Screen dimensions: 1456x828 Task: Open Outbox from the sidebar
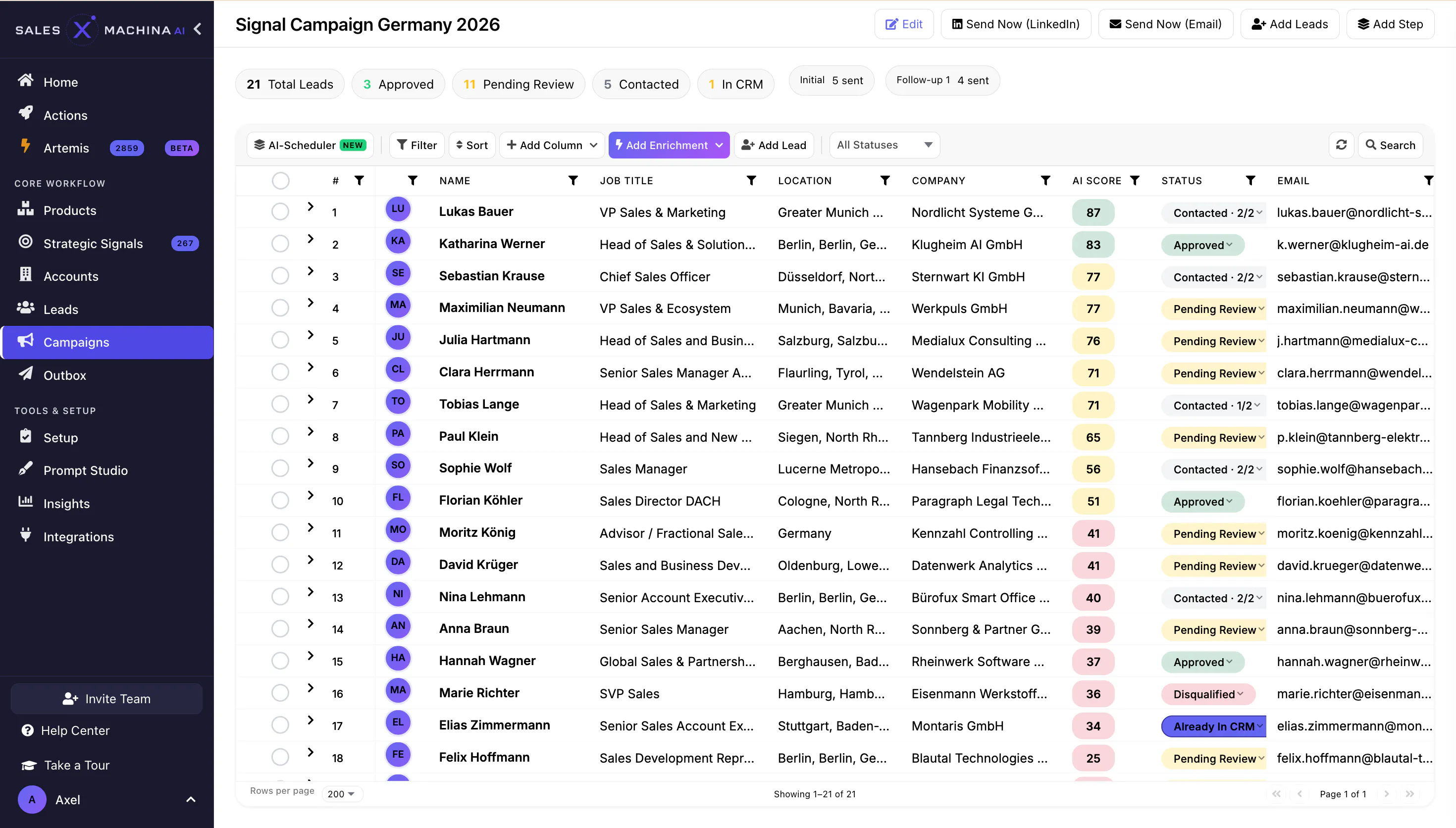click(107, 375)
